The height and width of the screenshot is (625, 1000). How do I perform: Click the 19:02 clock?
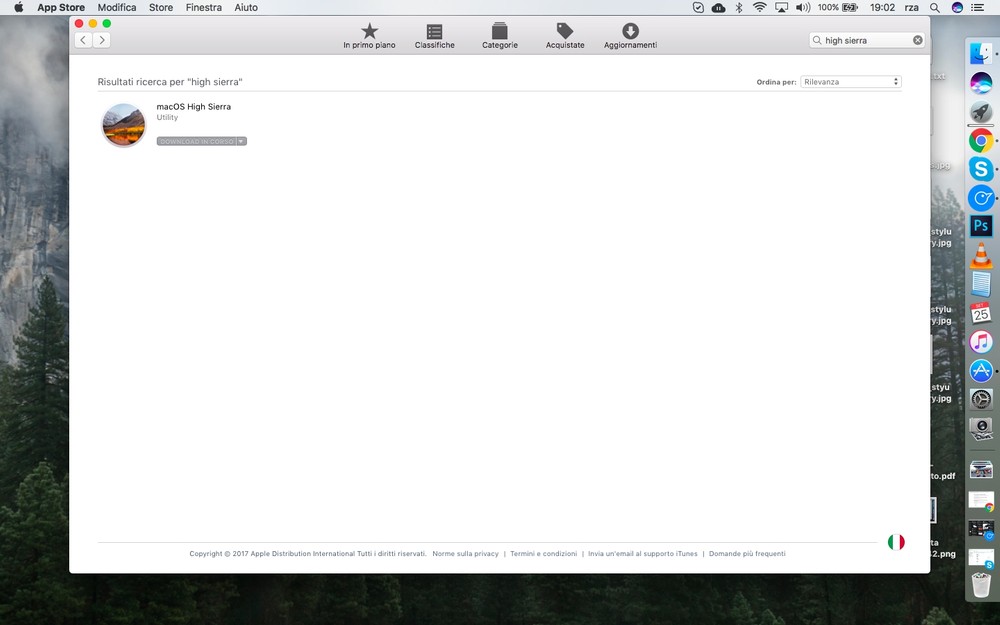(883, 8)
